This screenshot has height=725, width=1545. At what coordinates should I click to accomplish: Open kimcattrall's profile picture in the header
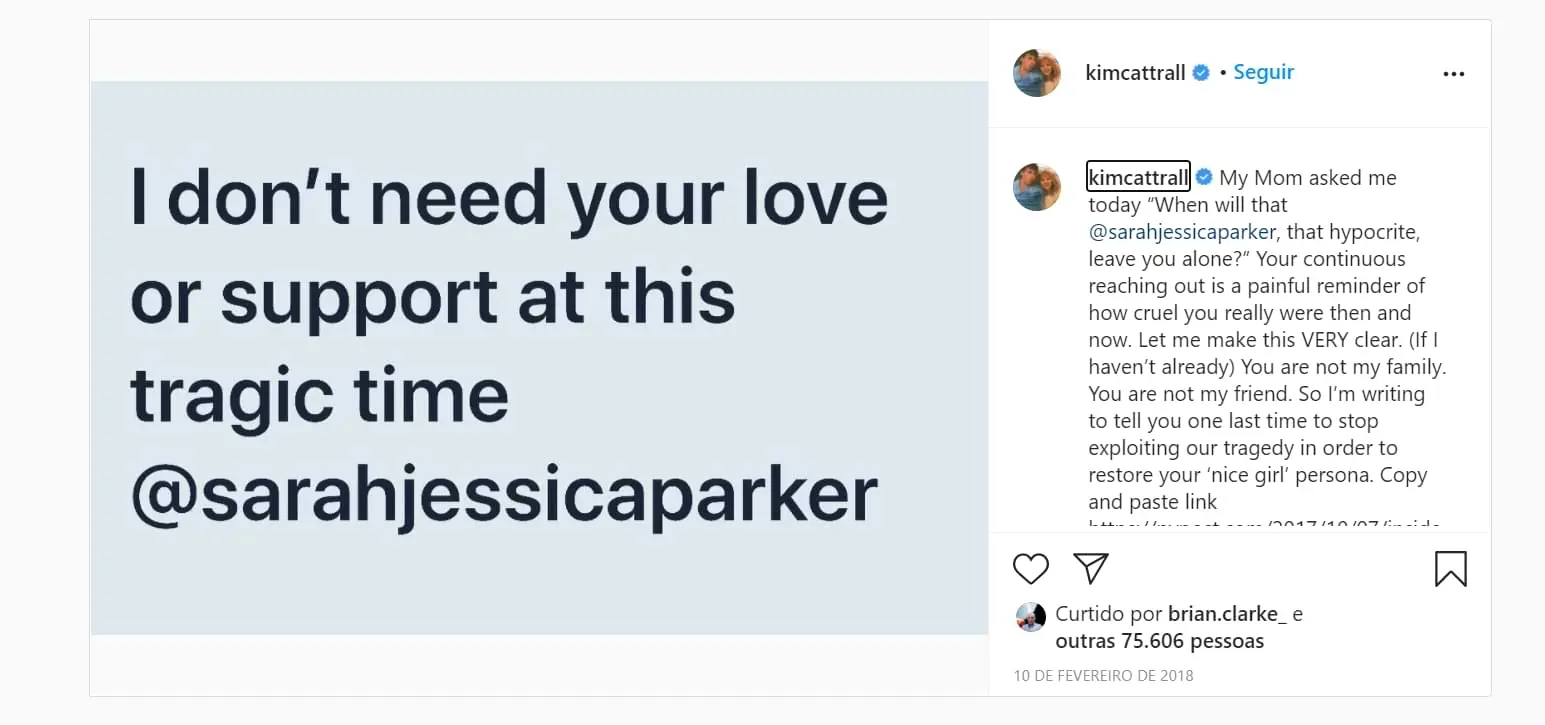point(1036,71)
